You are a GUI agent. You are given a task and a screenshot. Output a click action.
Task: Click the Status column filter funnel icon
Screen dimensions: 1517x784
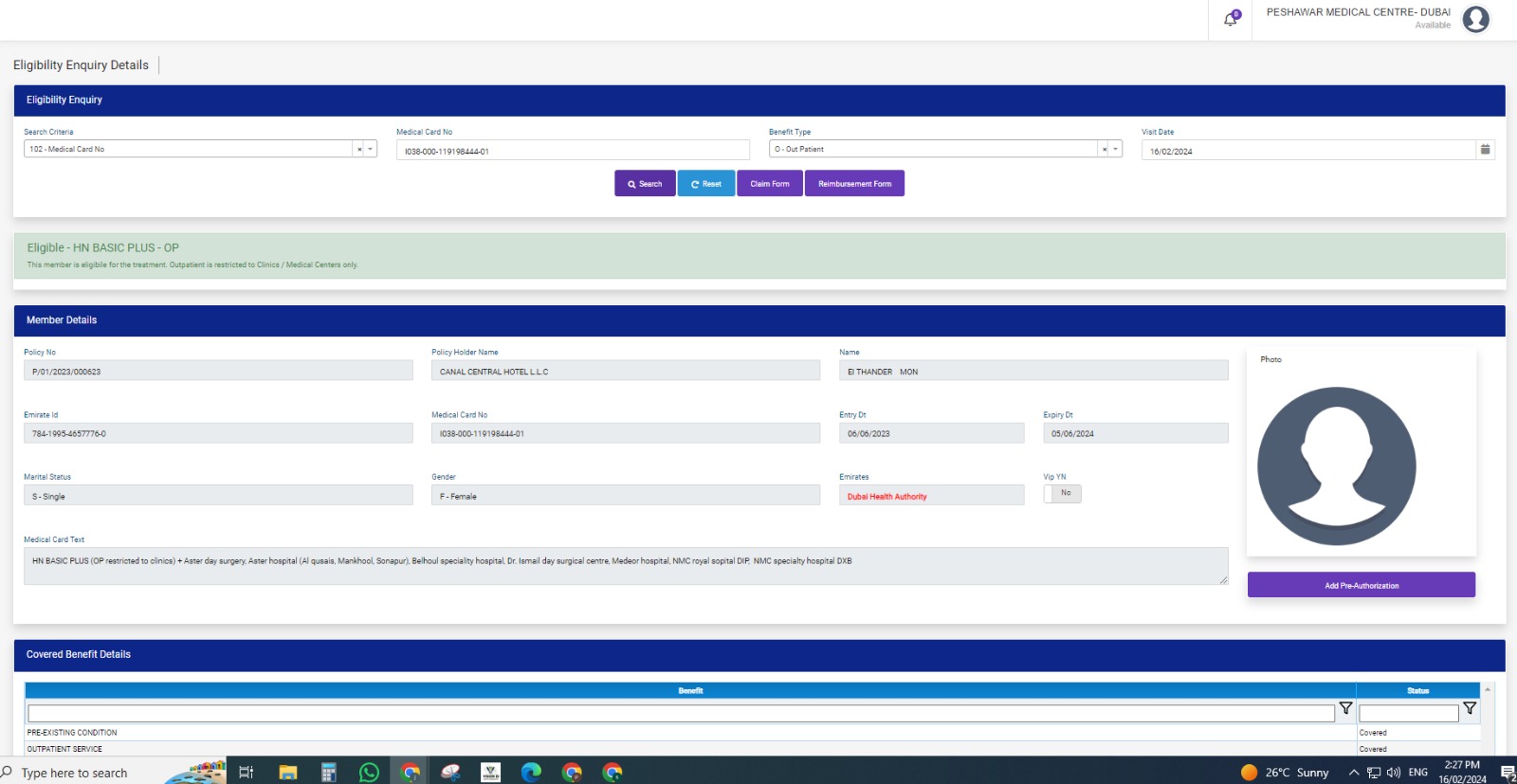point(1469,709)
